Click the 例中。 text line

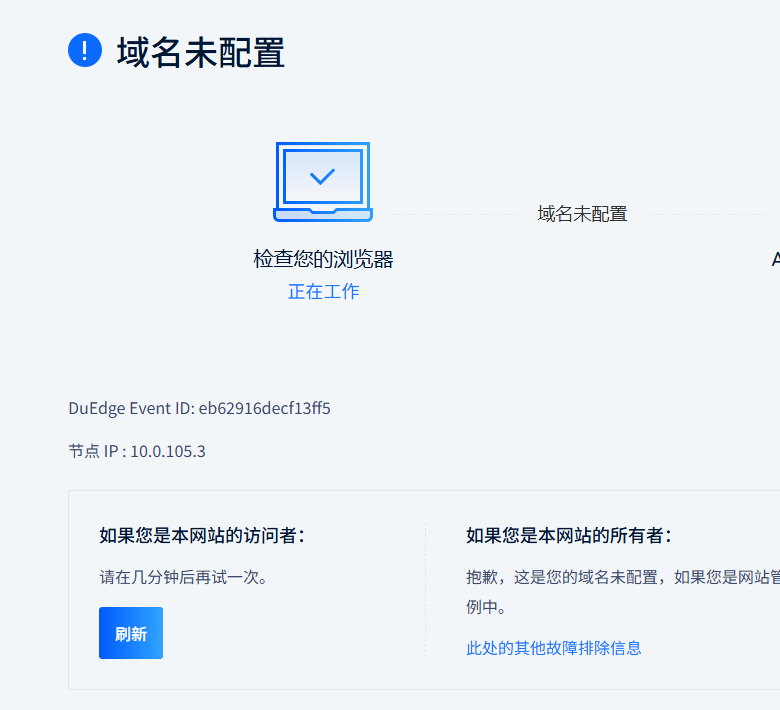tap(486, 607)
